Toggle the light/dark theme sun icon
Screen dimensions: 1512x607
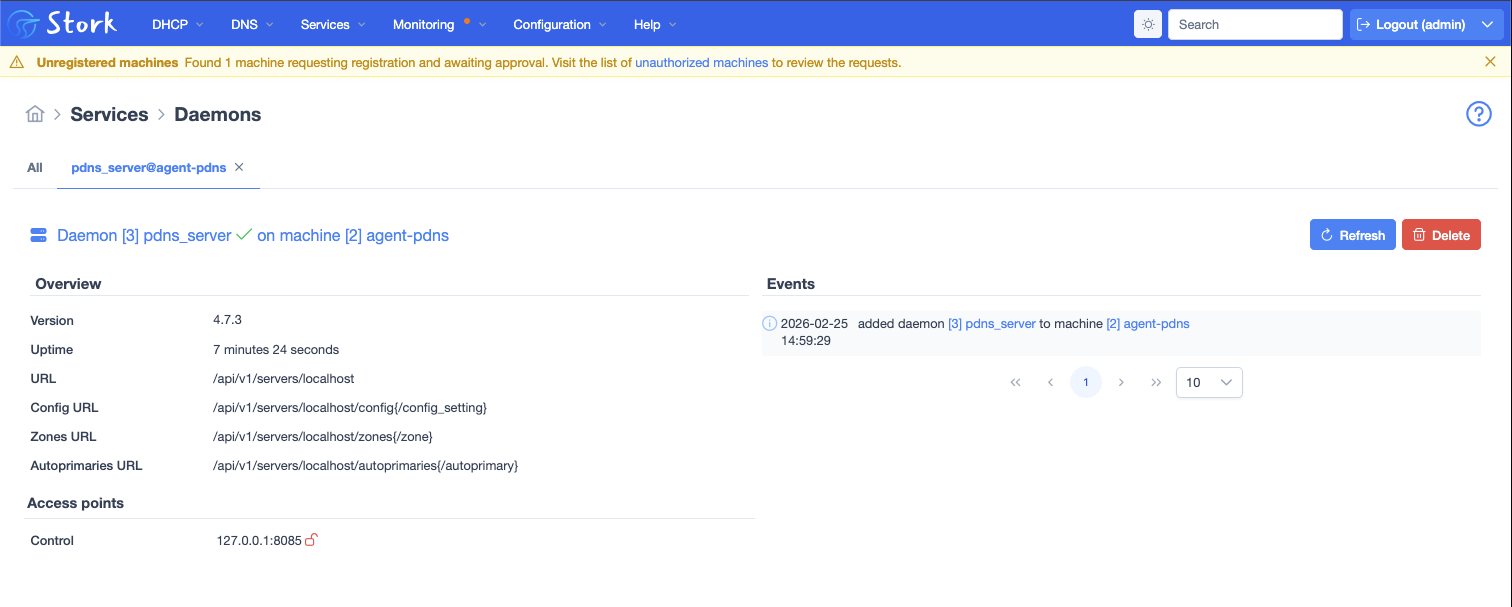(1147, 24)
